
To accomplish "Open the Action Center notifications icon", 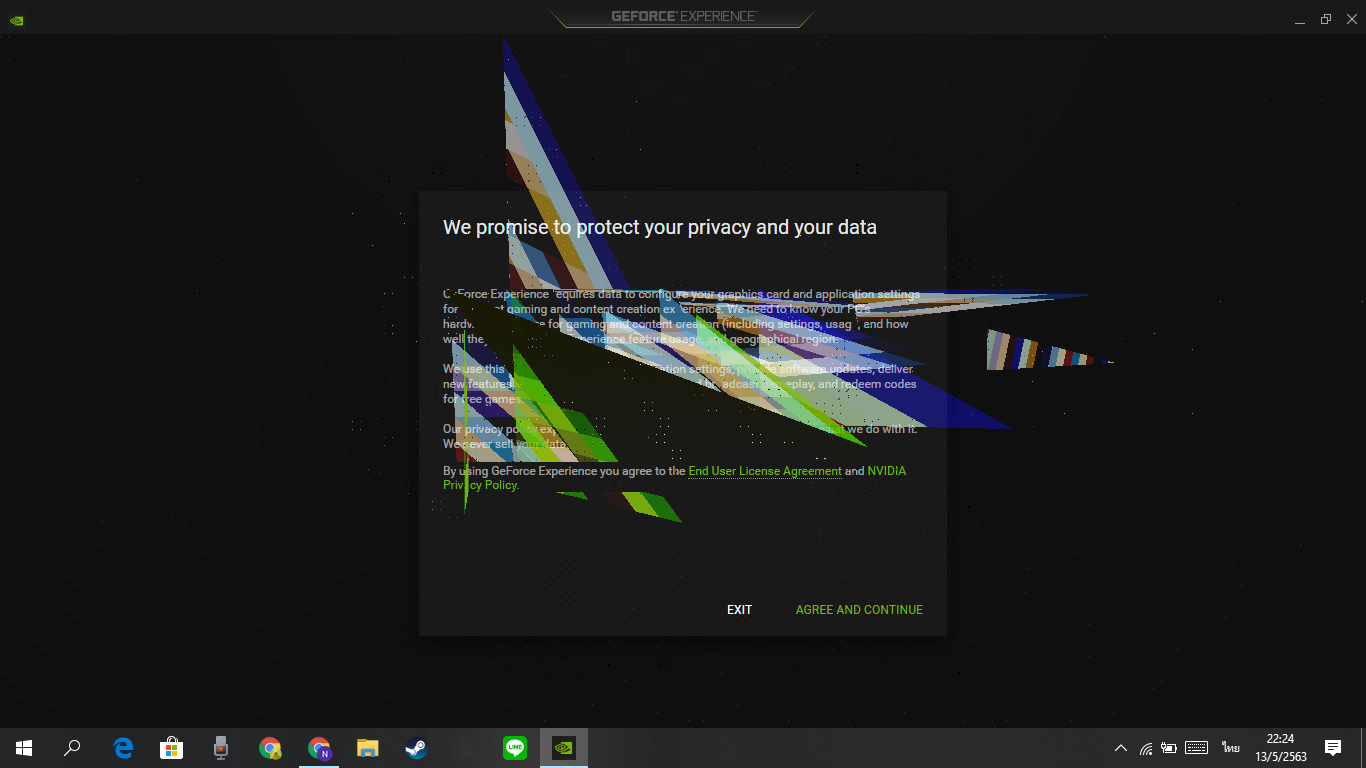I will pyautogui.click(x=1333, y=748).
